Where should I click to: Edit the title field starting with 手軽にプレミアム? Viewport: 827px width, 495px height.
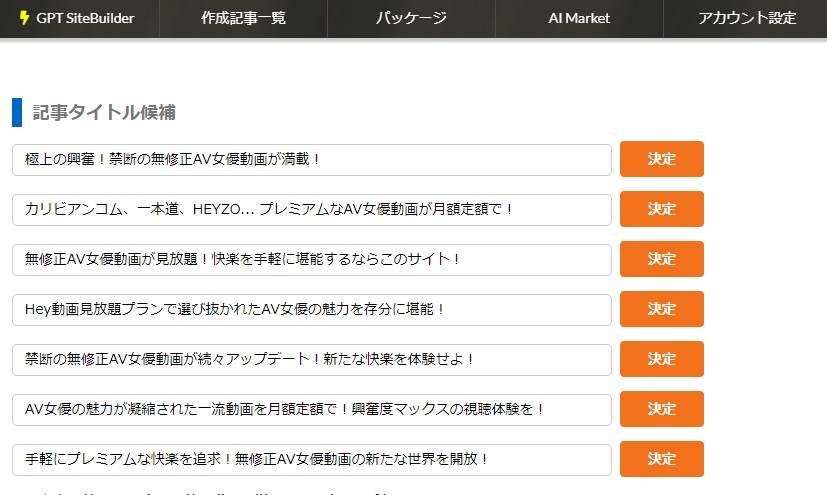tap(311, 459)
